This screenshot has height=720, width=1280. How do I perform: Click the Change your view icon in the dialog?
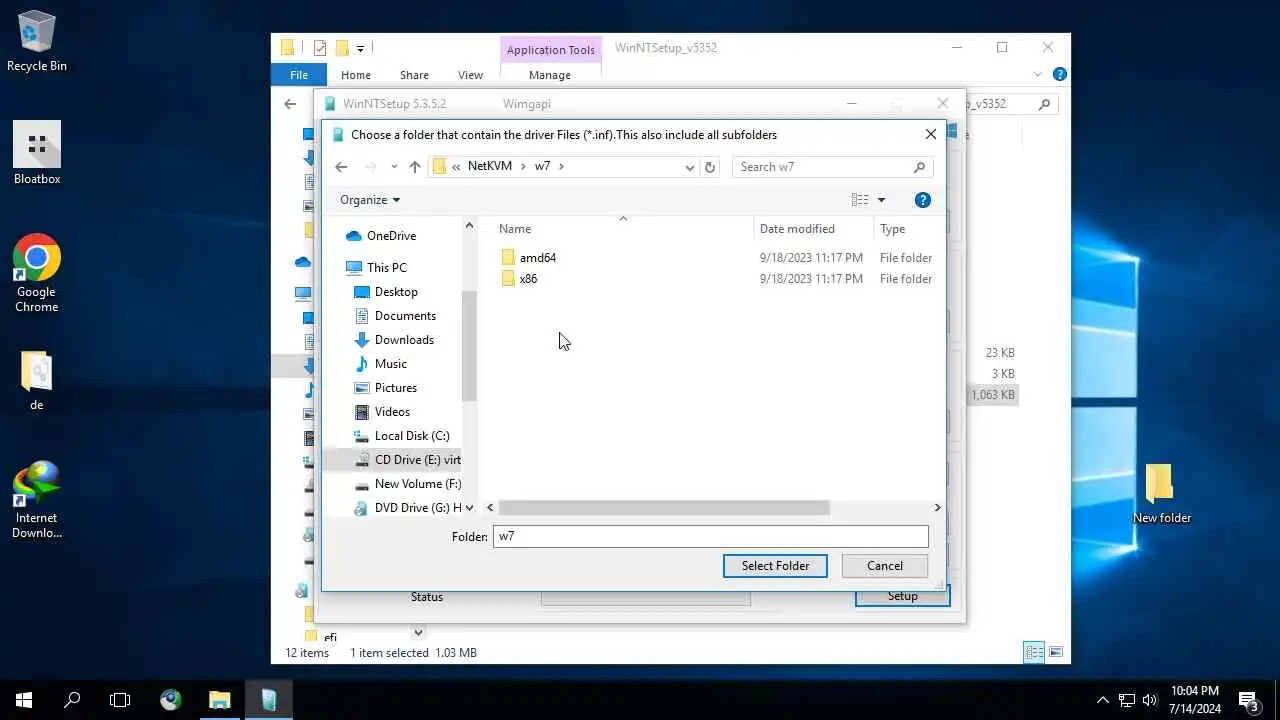[x=860, y=200]
